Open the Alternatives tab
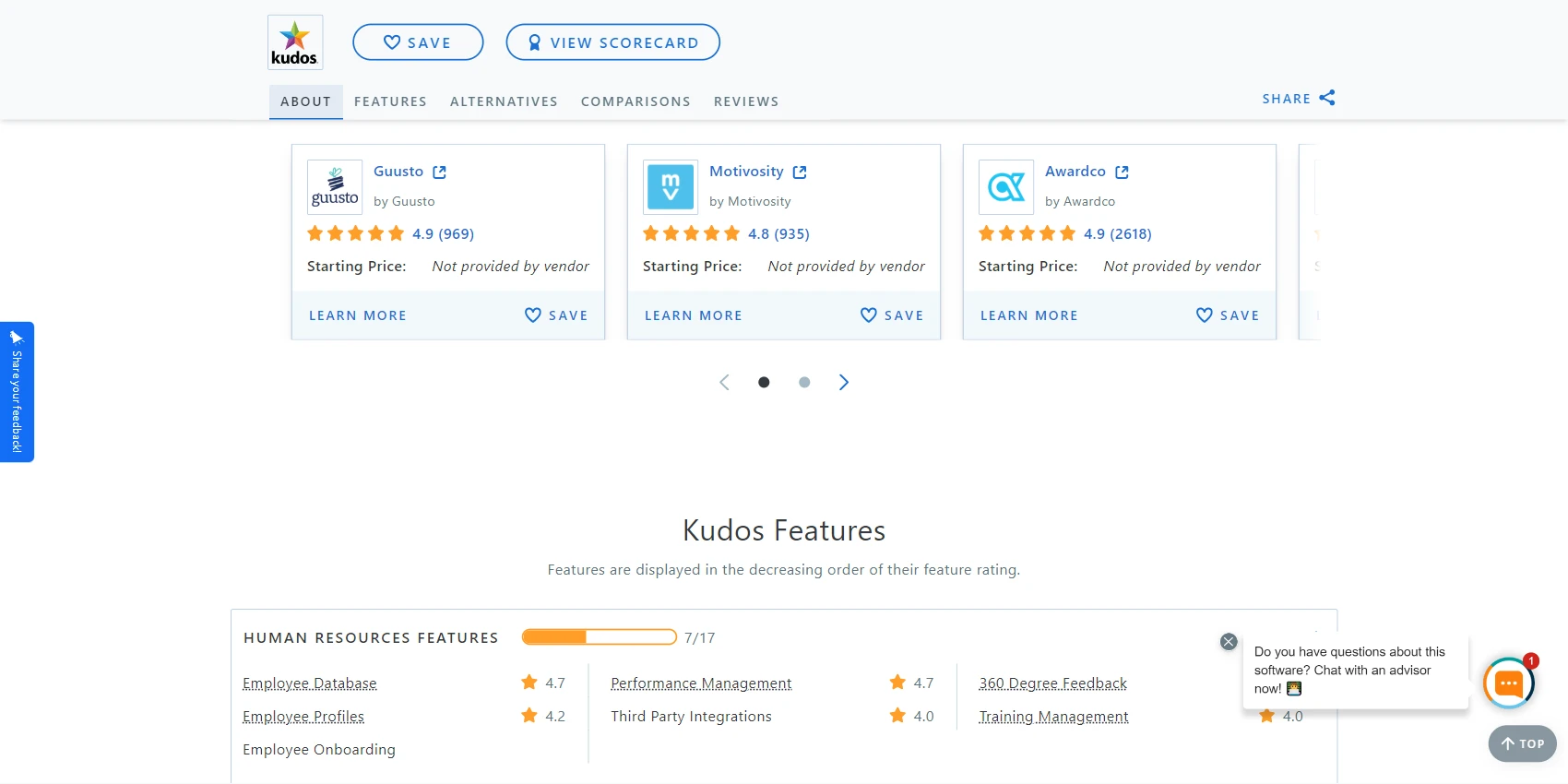This screenshot has height=784, width=1568. click(x=504, y=101)
